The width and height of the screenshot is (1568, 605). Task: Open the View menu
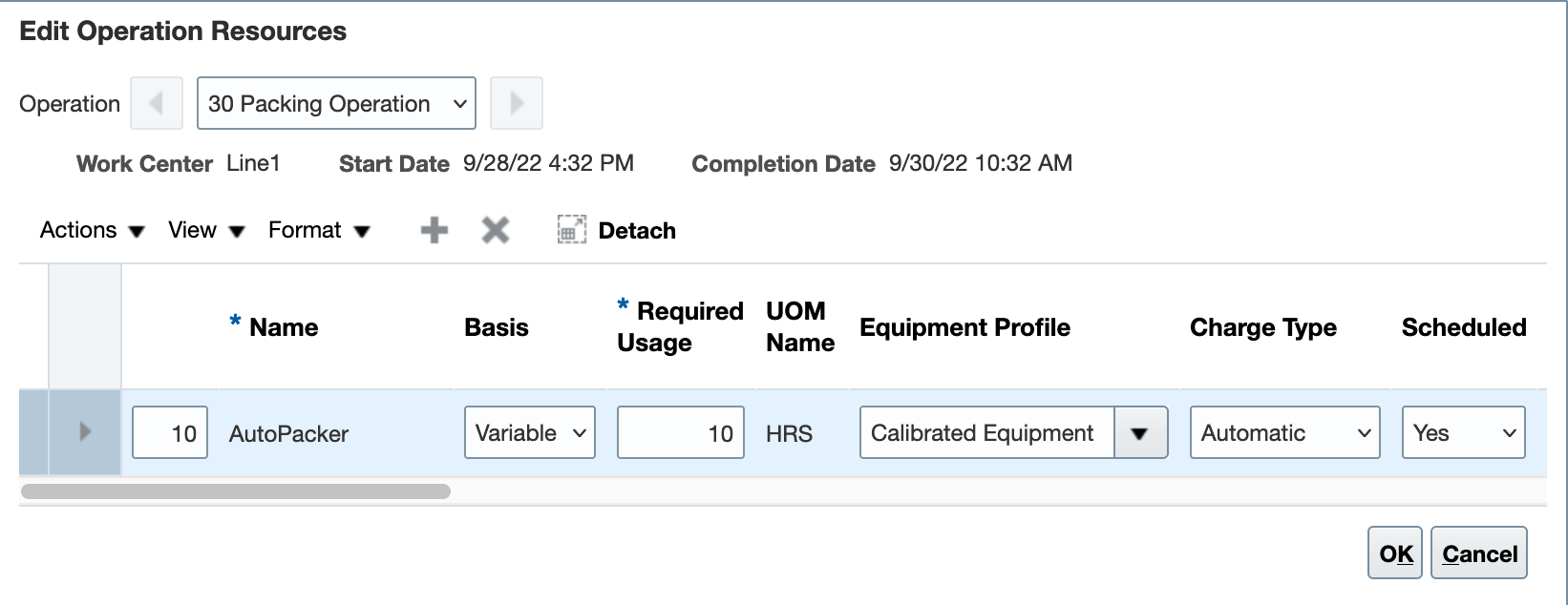pyautogui.click(x=206, y=231)
